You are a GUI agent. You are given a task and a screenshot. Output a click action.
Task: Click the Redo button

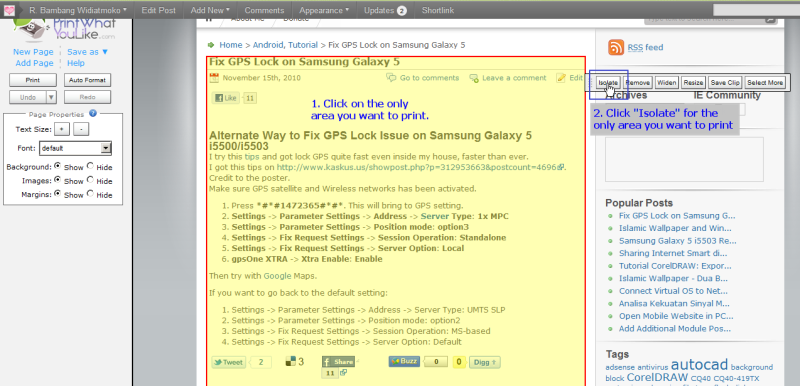(x=87, y=97)
